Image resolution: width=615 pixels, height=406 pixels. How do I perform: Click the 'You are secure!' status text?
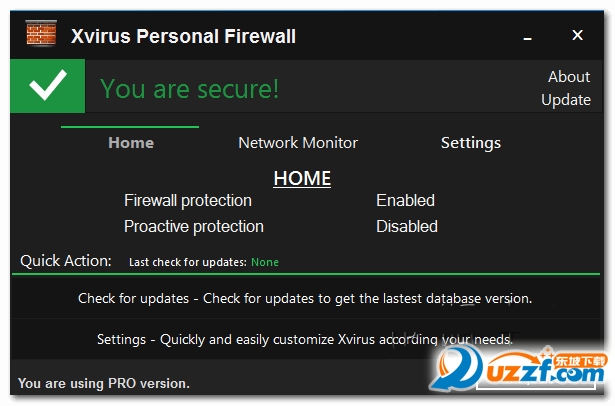[190, 89]
